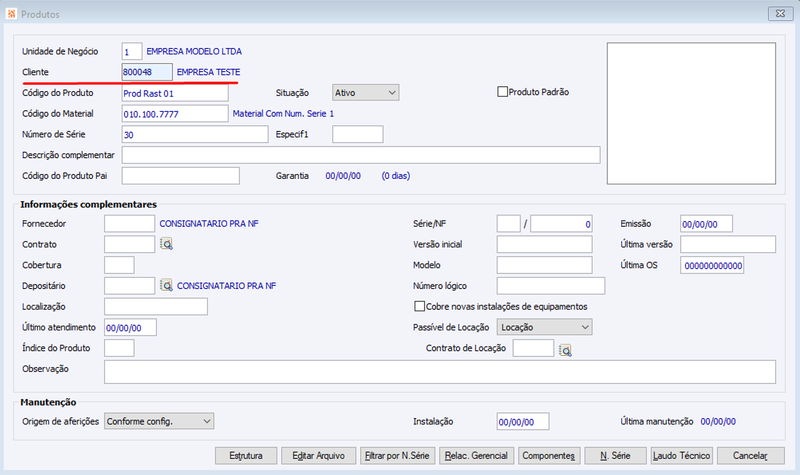Click the Estrutura button
800x475 pixels.
246,456
